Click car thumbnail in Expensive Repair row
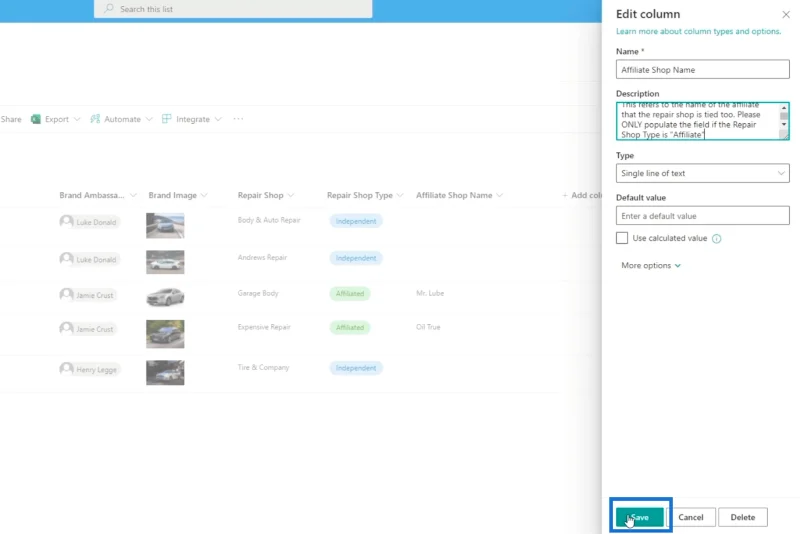Viewport: 800px width, 534px height. coord(165,334)
